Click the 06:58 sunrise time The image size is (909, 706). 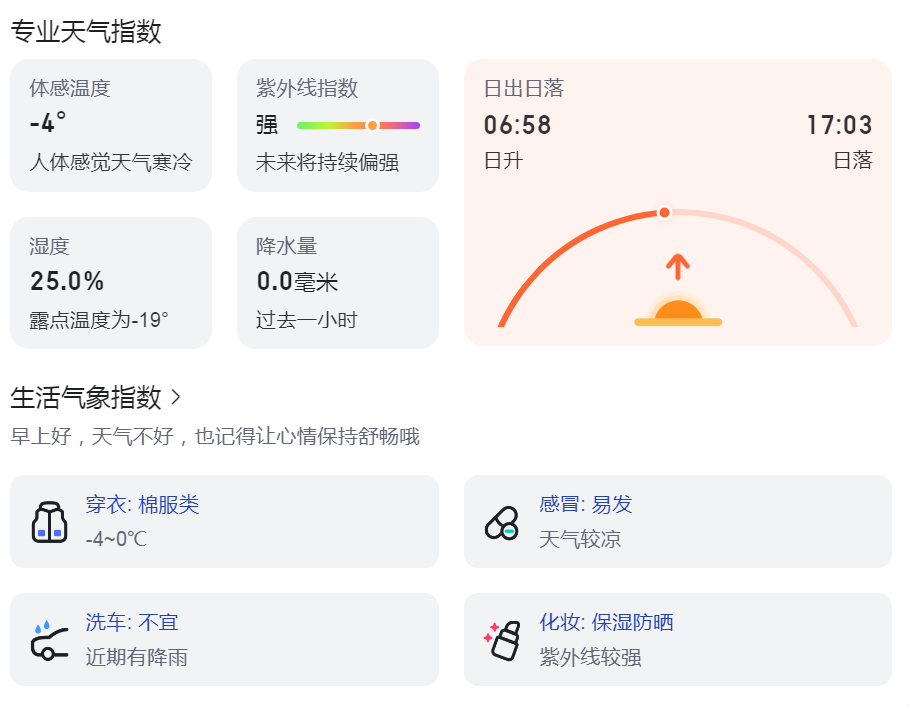517,125
